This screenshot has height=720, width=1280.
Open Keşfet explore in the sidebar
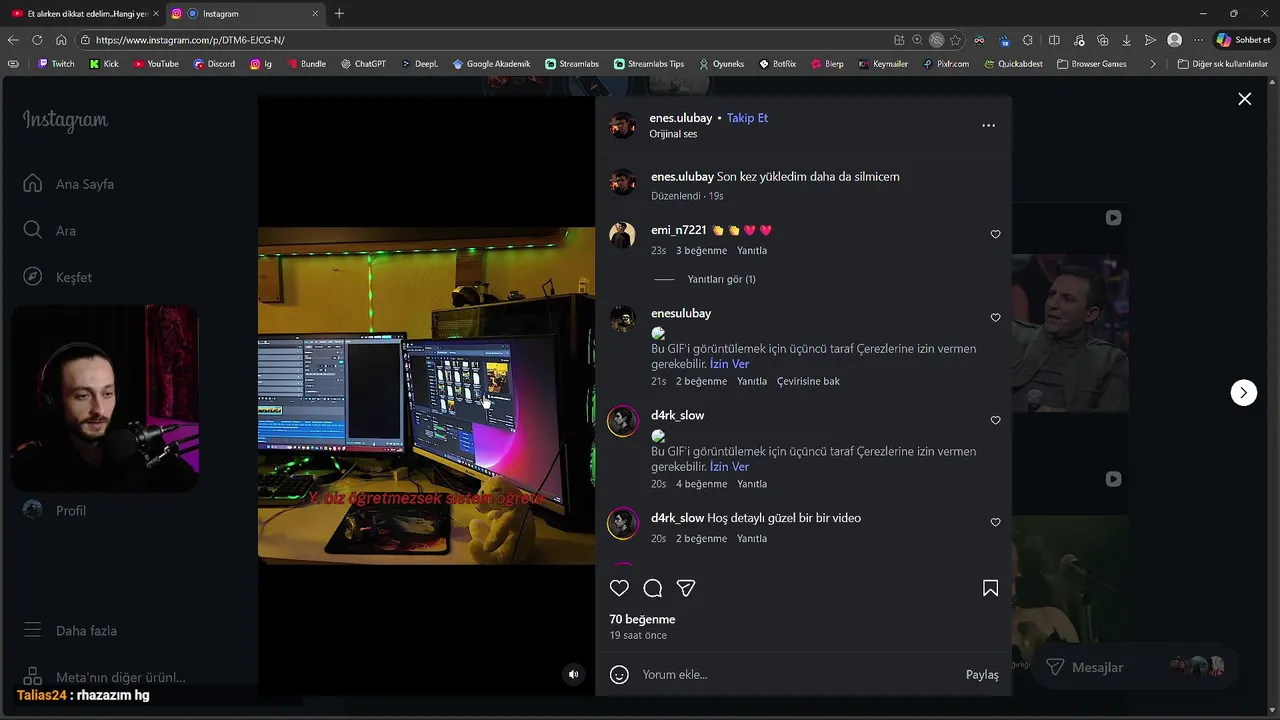pos(58,277)
